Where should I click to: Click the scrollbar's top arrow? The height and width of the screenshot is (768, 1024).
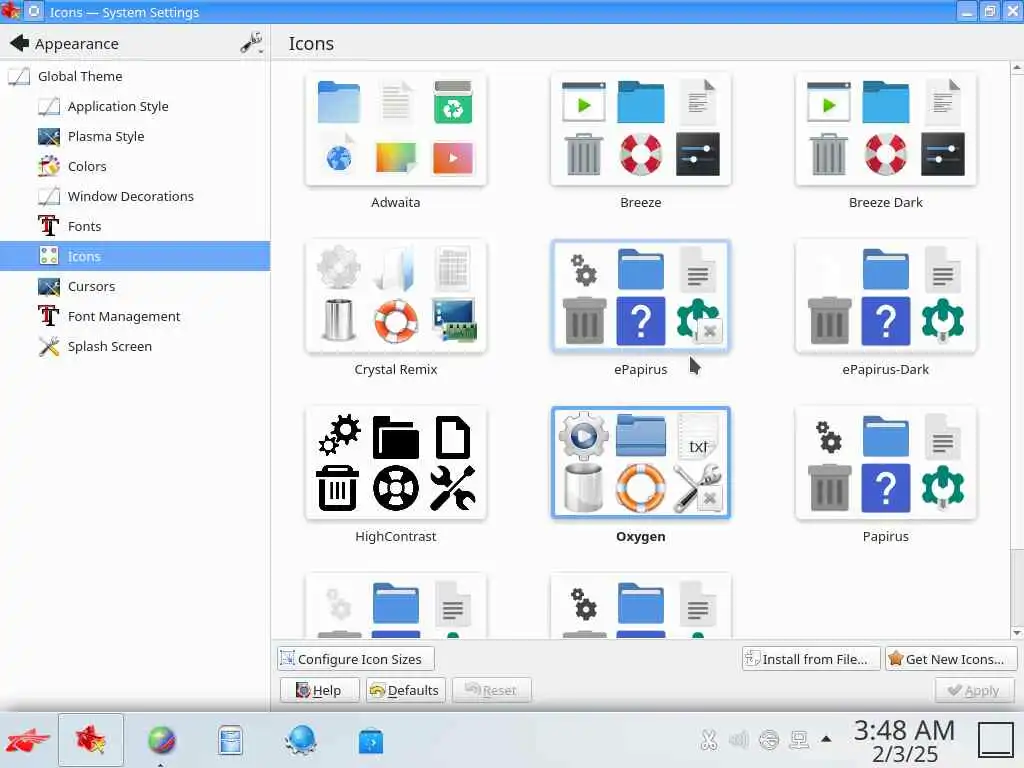[x=1017, y=67]
